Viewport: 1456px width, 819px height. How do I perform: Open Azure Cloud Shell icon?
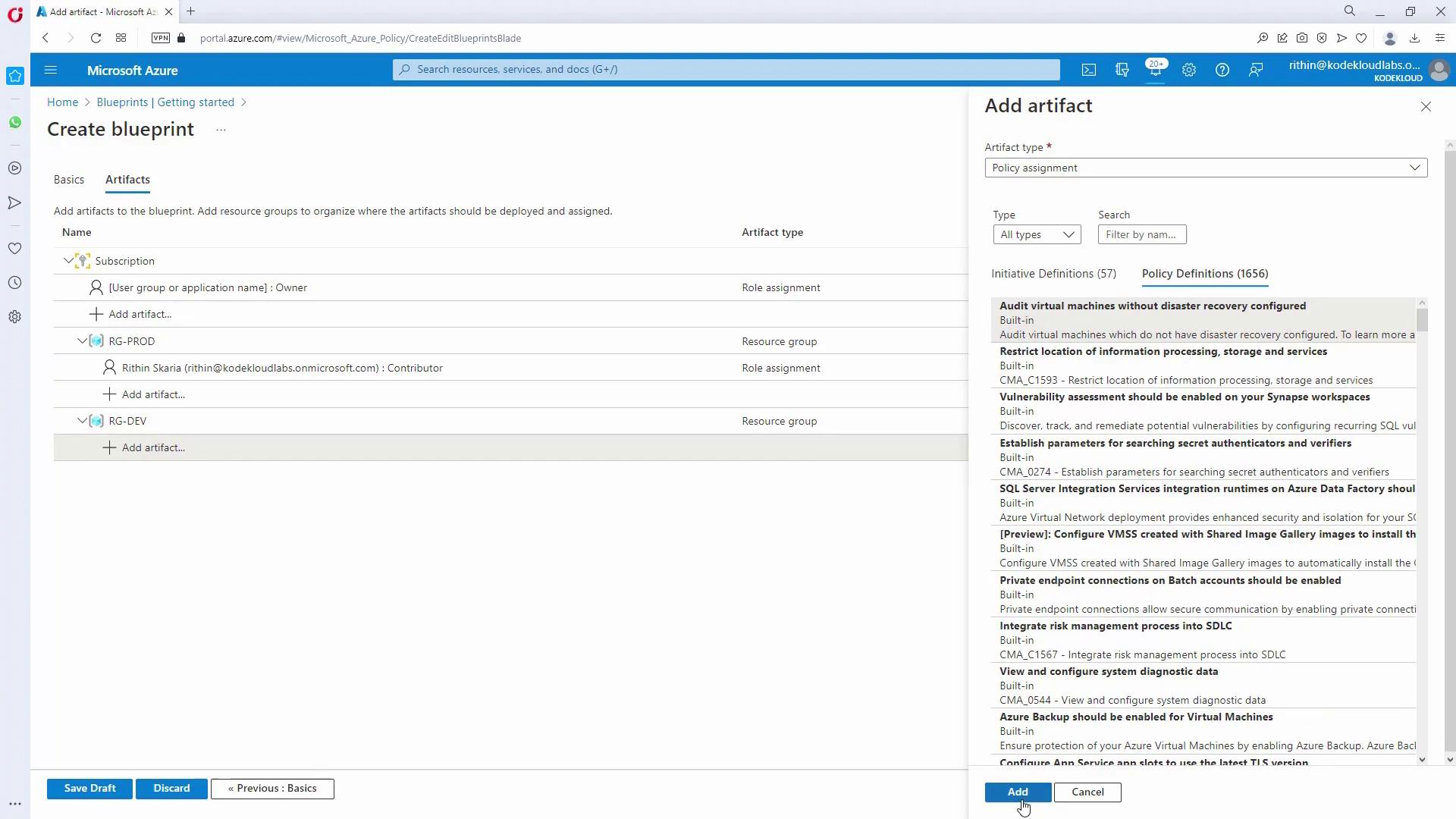coord(1089,70)
